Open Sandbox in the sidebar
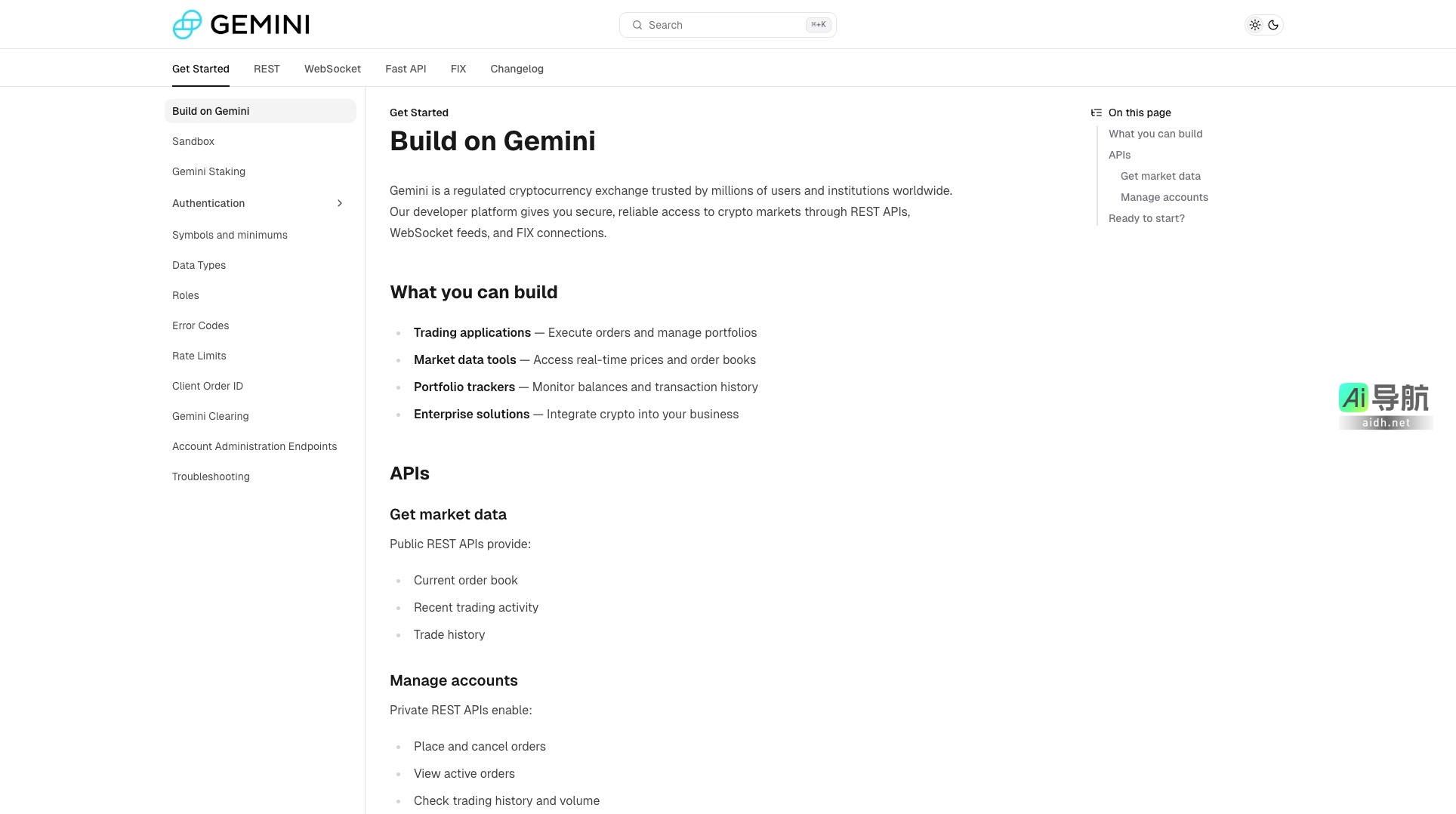This screenshot has height=814, width=1456. (193, 141)
